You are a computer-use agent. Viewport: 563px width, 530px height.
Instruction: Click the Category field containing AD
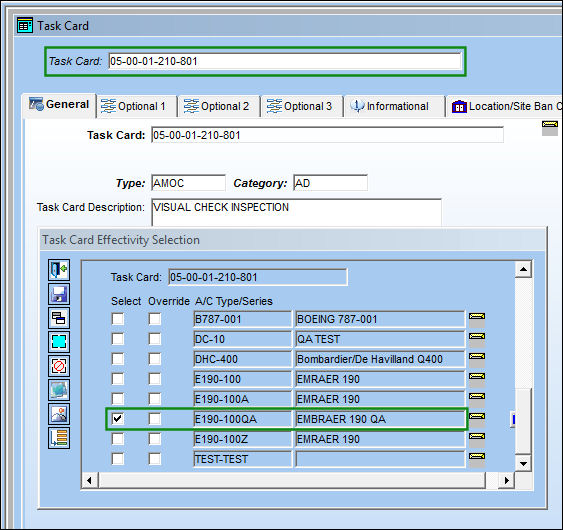pos(330,183)
